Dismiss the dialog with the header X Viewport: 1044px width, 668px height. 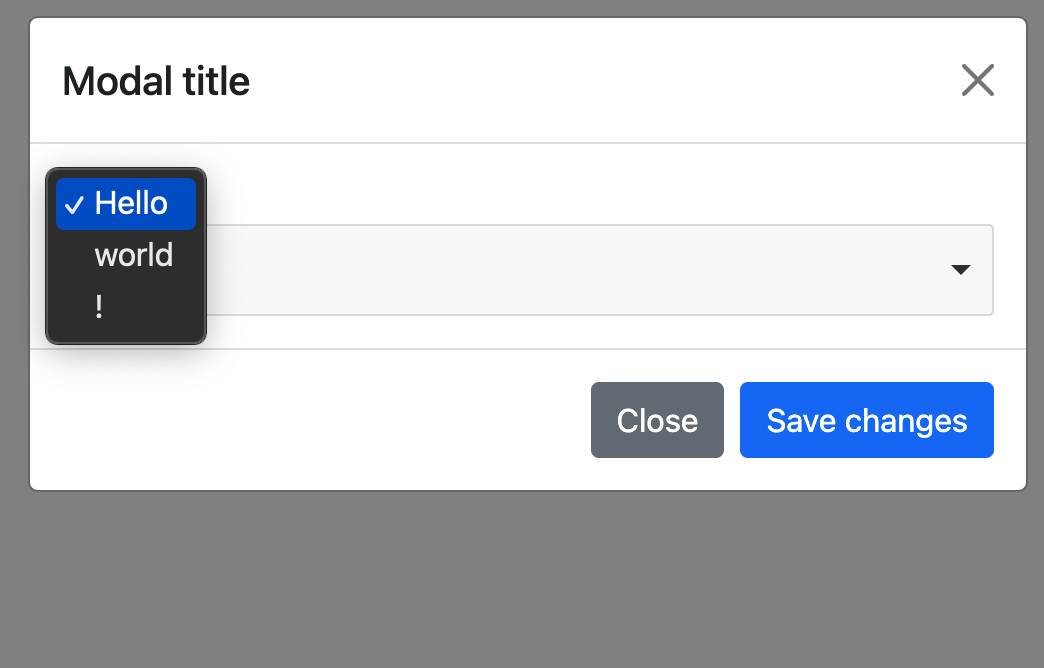point(977,80)
